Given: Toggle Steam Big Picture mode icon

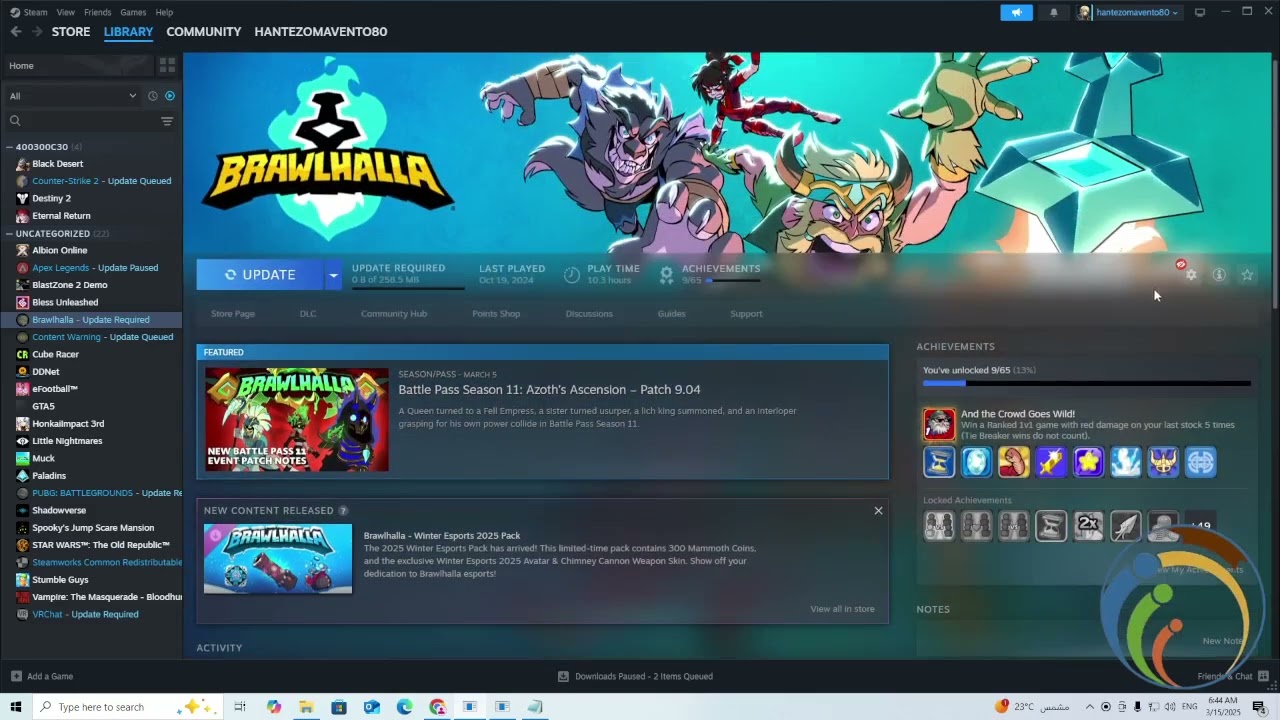Looking at the screenshot, I should [x=1200, y=12].
